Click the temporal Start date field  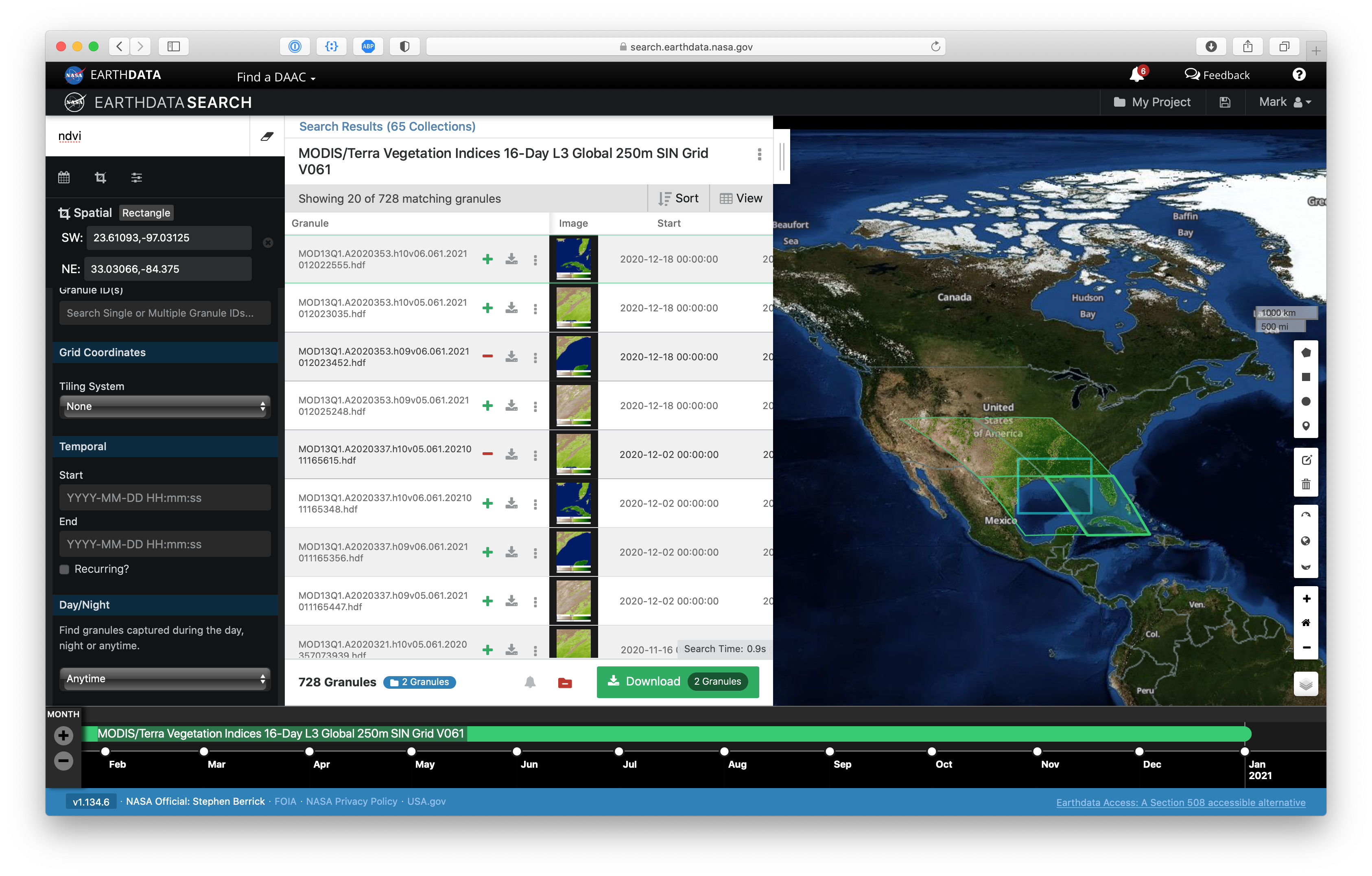click(x=165, y=498)
